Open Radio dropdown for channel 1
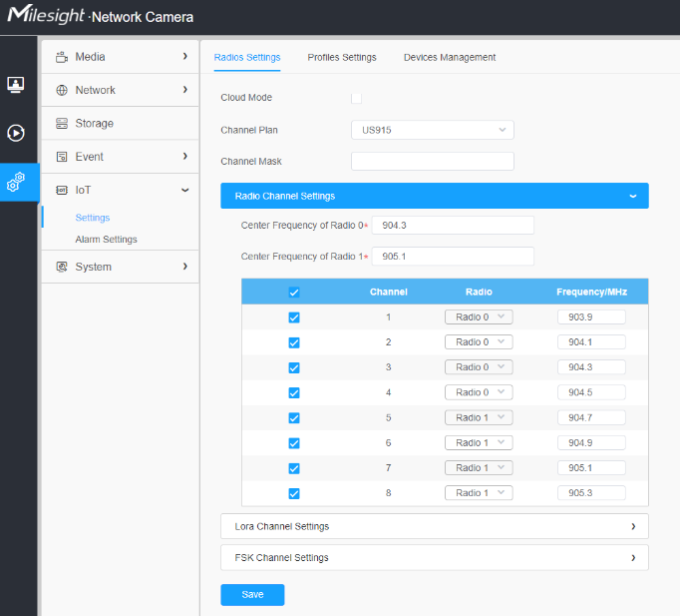This screenshot has height=616, width=680. click(479, 317)
